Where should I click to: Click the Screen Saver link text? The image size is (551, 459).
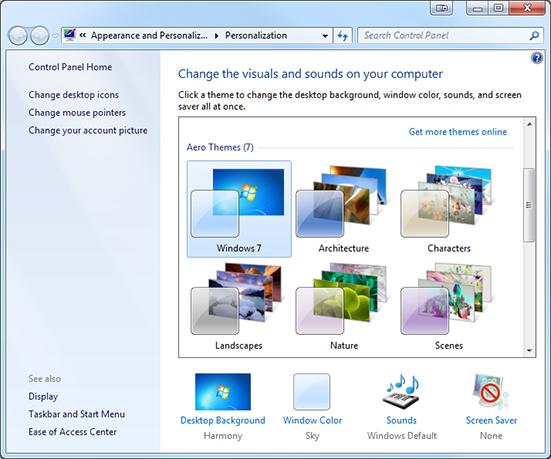coord(491,420)
